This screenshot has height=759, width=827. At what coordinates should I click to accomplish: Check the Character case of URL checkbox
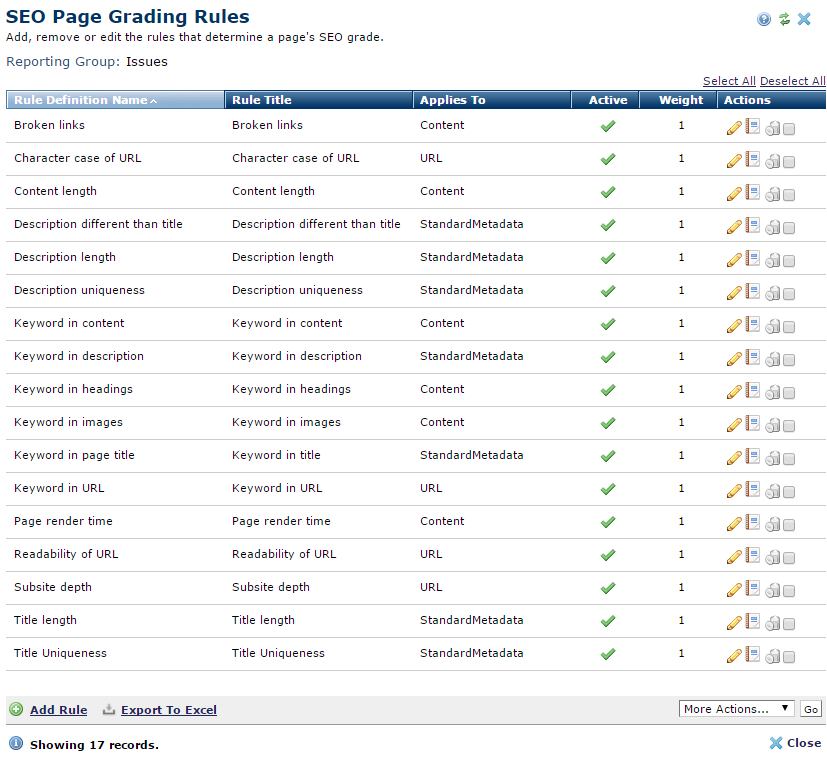click(788, 162)
